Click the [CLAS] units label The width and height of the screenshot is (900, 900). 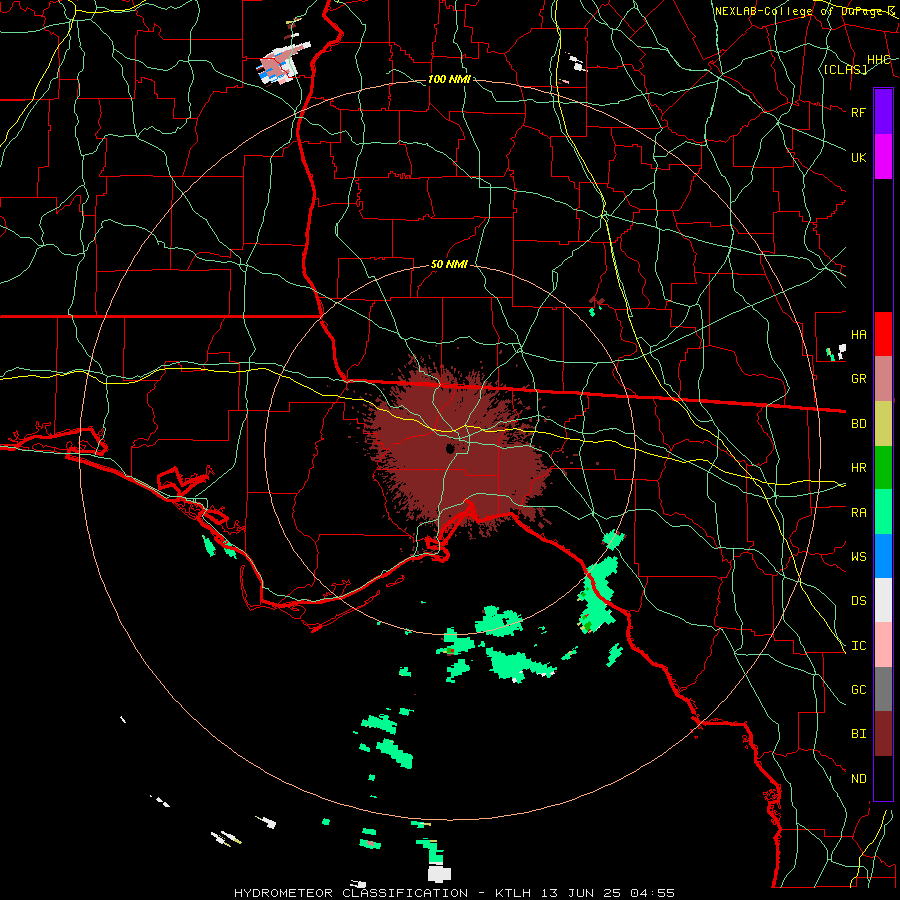tap(845, 69)
